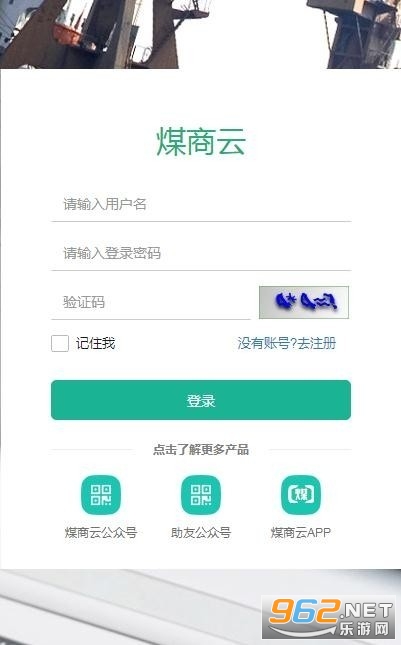Open the 助友公众号 QR code icon
Screen dimensions: 401x645
201,495
